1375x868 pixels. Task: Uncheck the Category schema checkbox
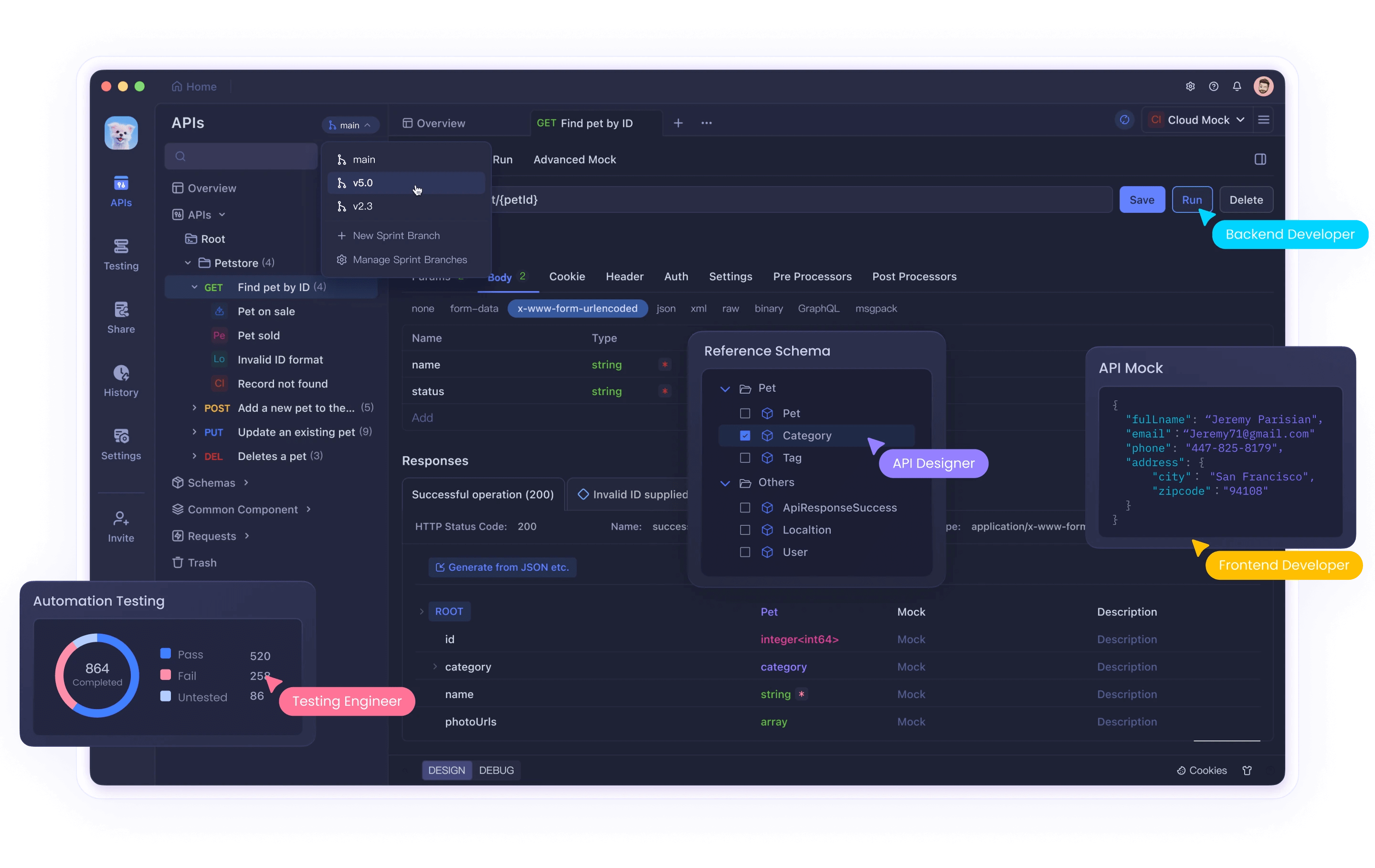745,435
